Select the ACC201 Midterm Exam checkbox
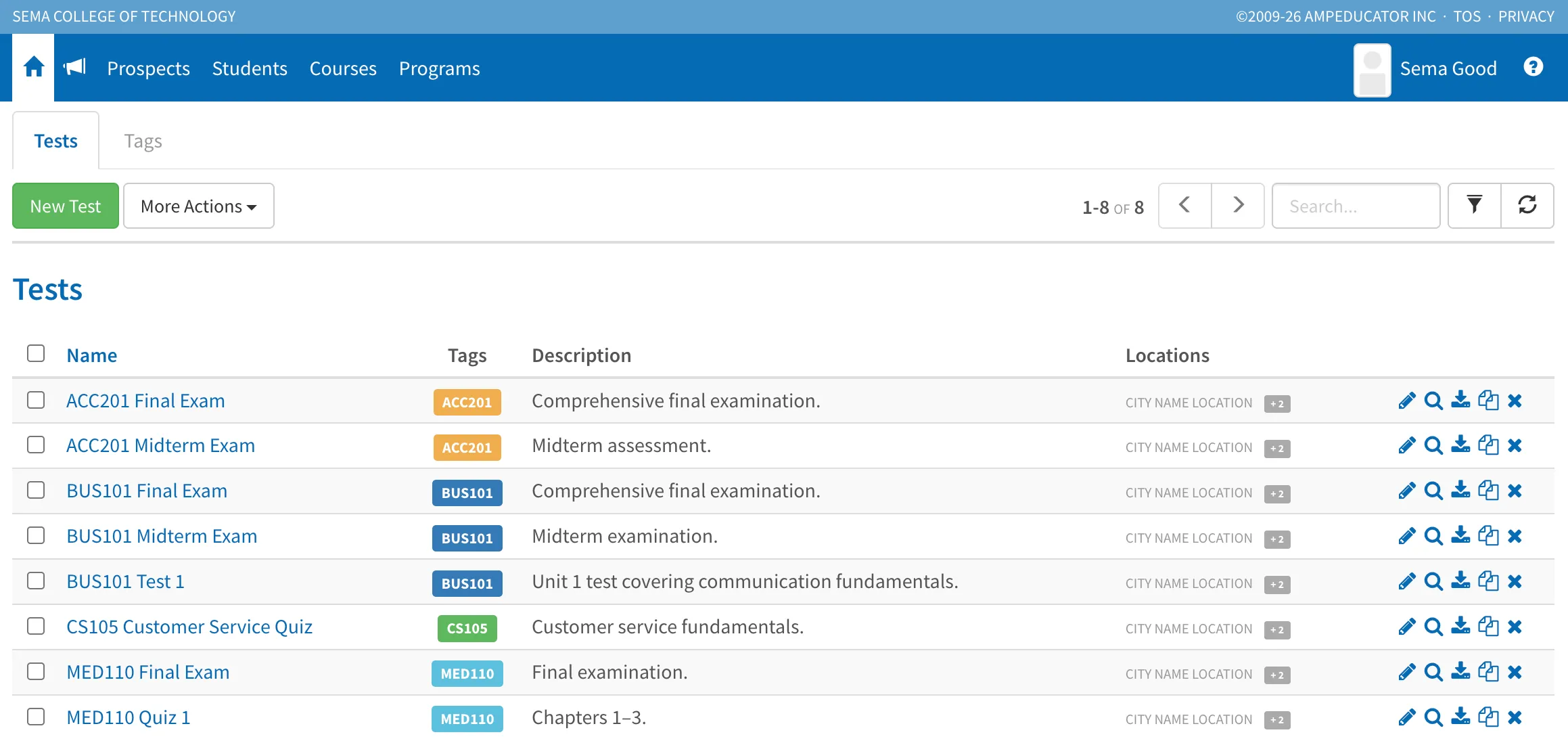The width and height of the screenshot is (1568, 743). [x=36, y=445]
